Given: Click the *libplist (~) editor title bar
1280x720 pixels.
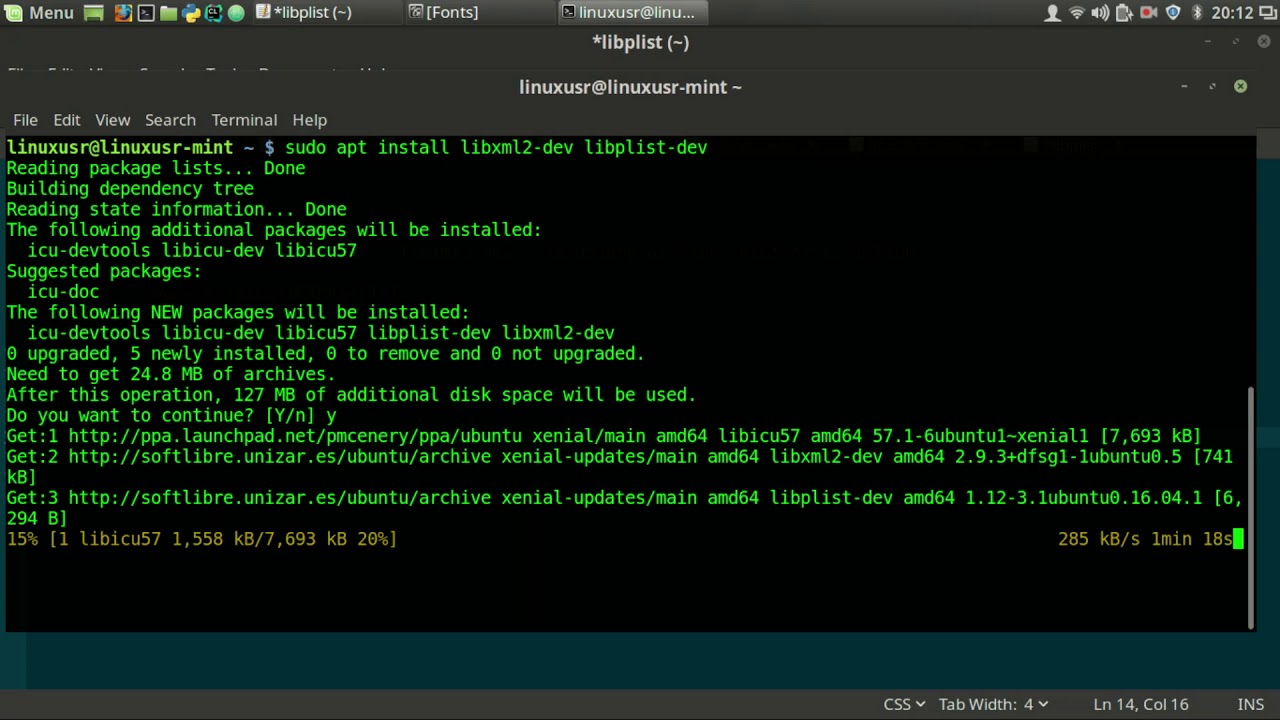Looking at the screenshot, I should point(640,42).
